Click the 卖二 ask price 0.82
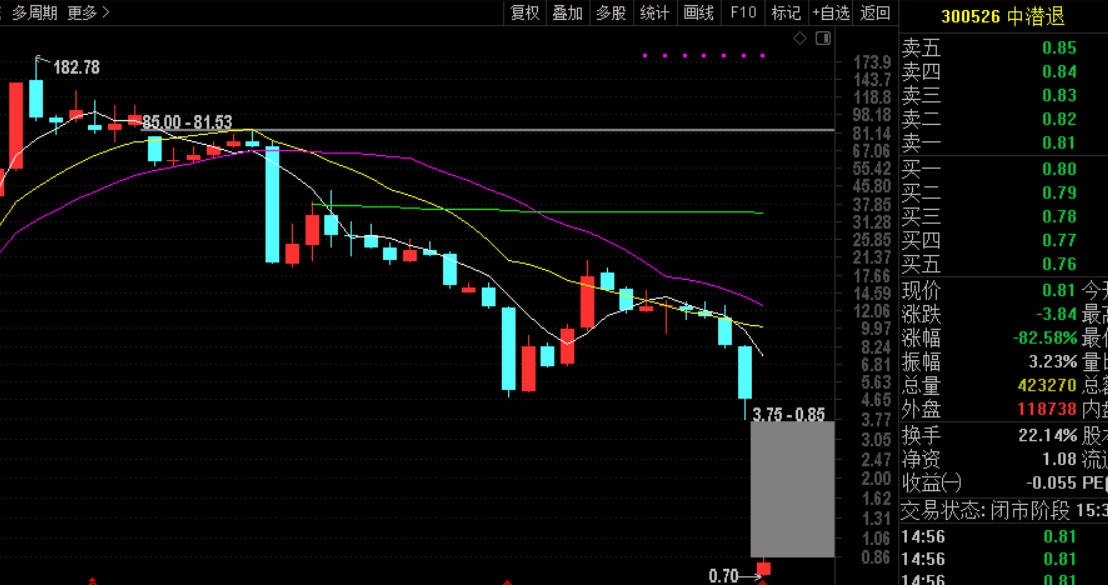Image resolution: width=1108 pixels, height=585 pixels. pyautogui.click(x=1059, y=119)
